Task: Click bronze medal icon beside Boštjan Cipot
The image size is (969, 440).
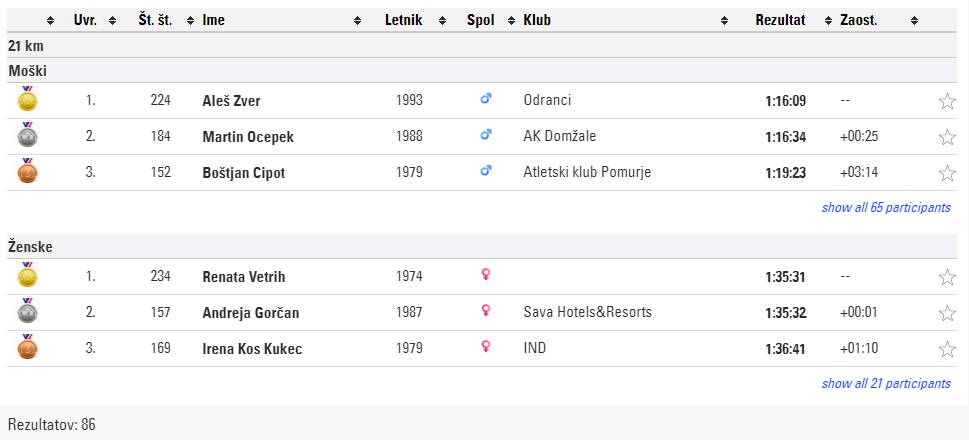Action: pyautogui.click(x=27, y=171)
